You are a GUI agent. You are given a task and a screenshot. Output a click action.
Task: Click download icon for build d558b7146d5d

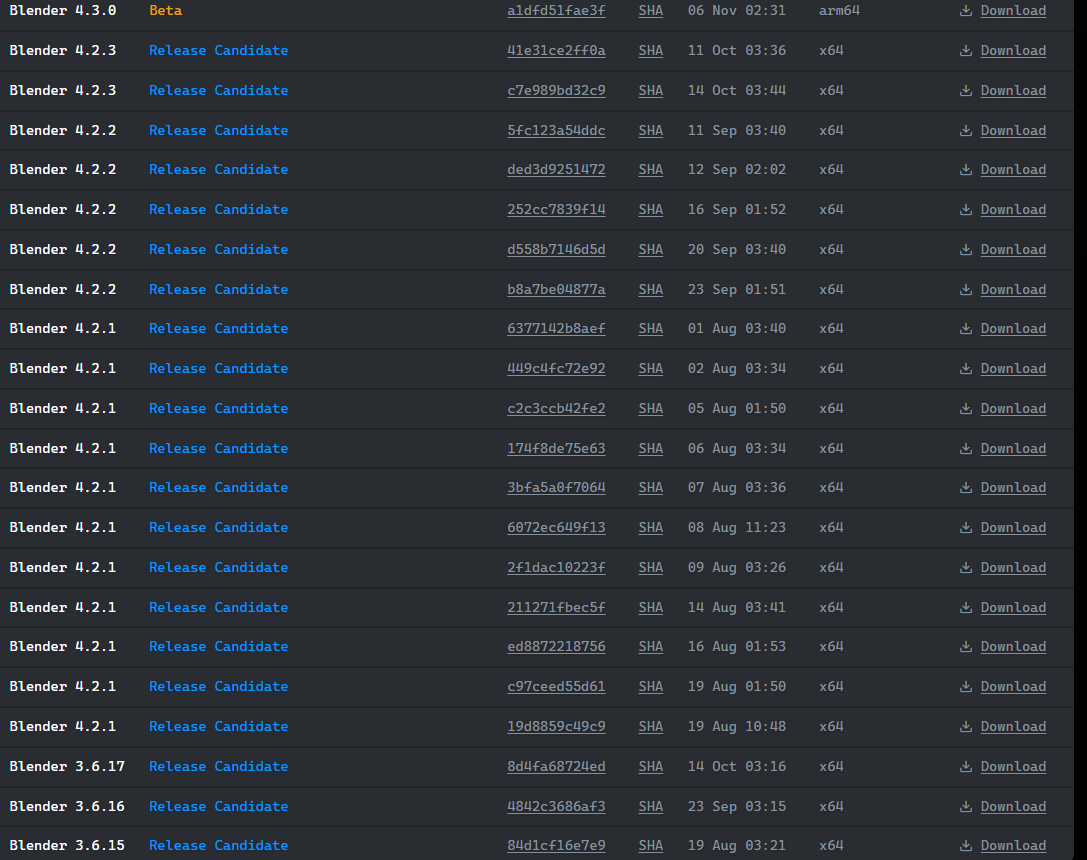click(x=966, y=249)
